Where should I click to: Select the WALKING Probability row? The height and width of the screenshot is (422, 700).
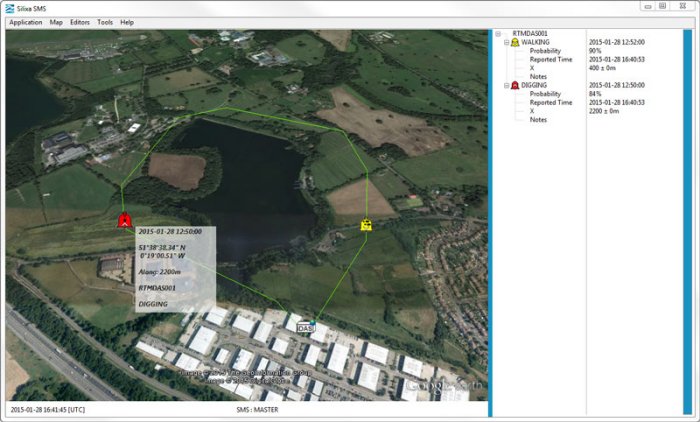(545, 51)
